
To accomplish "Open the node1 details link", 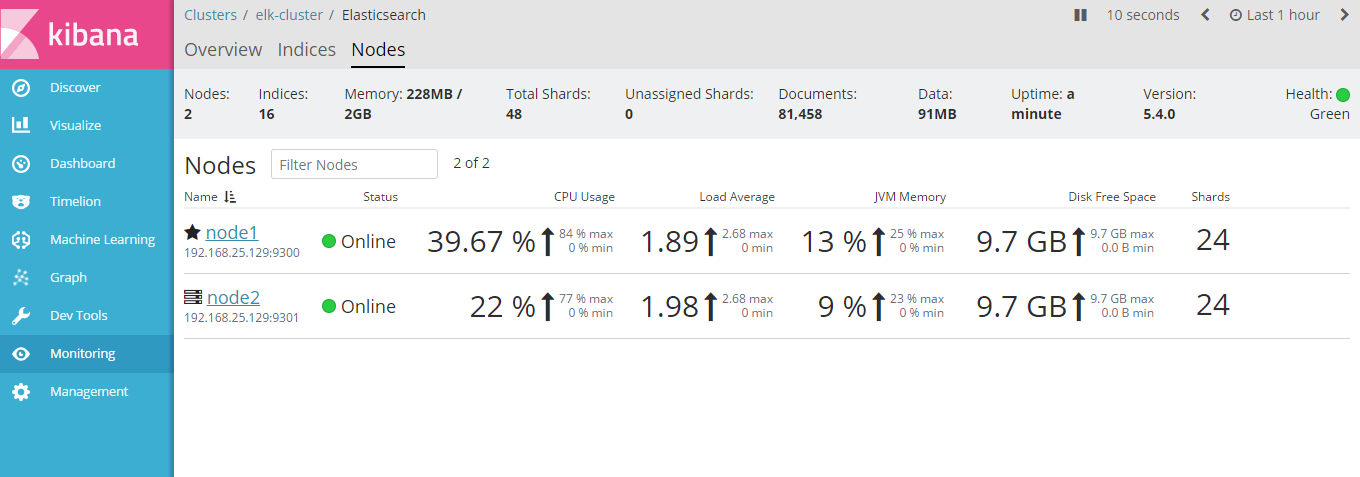I will [x=232, y=233].
